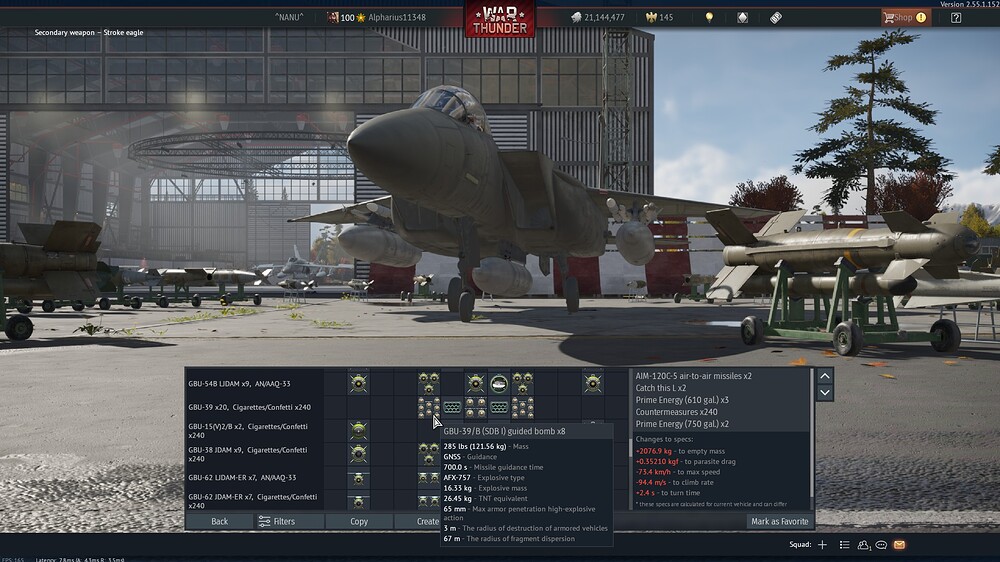Screen dimensions: 1000x562
Task: Click Prime Energy (750 gal.) x2 entry
Action: [682, 424]
